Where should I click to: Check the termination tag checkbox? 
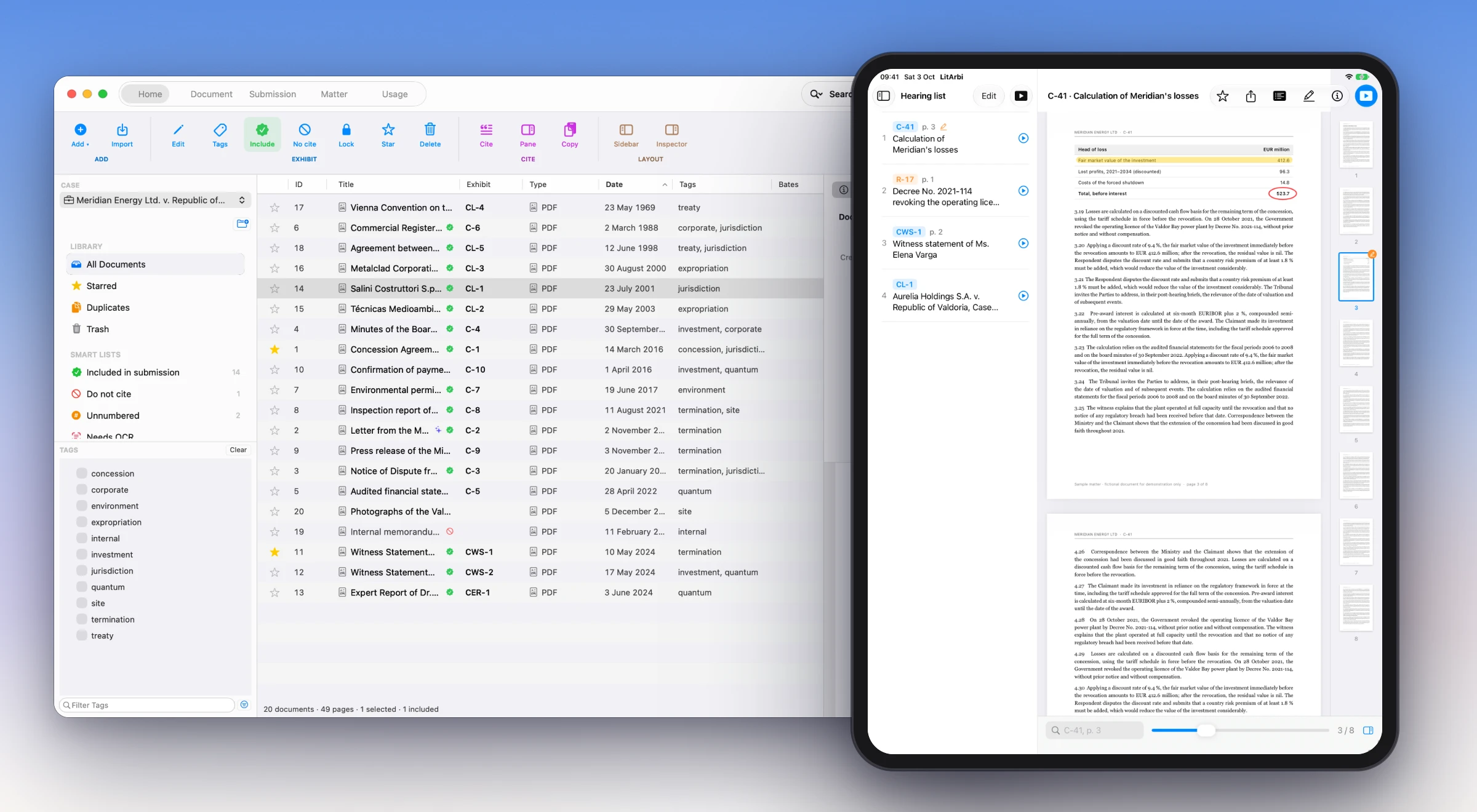point(81,619)
